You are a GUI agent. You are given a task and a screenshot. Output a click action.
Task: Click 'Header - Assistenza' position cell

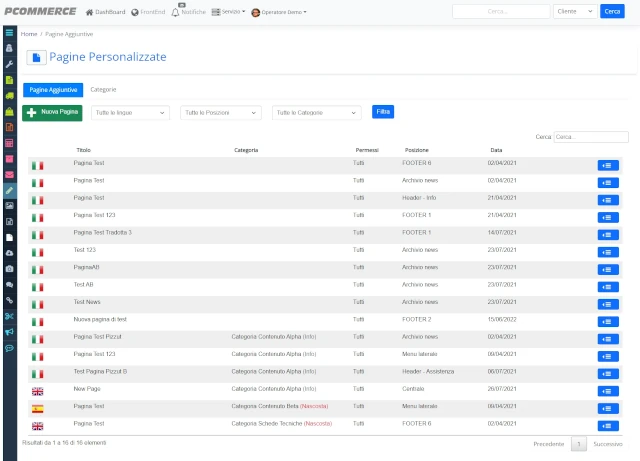[x=428, y=372]
